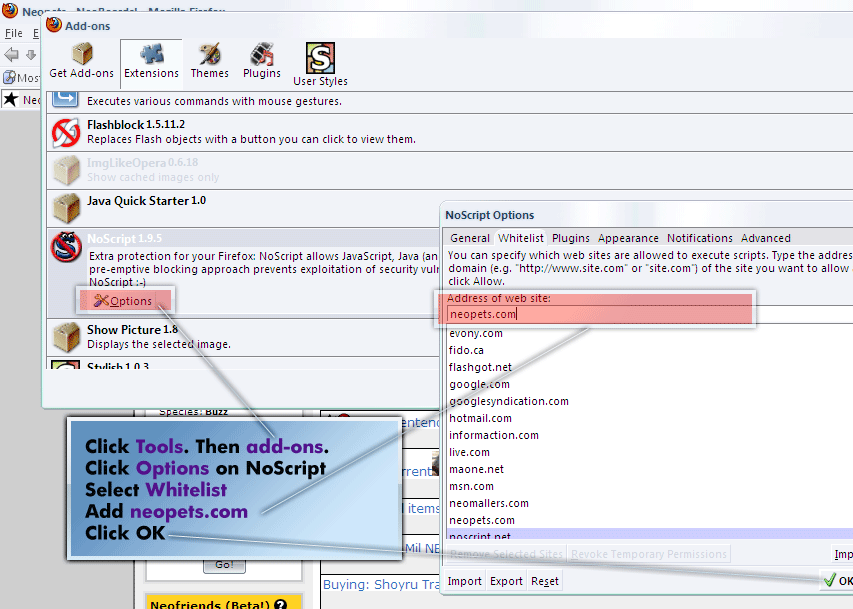Open the Plugins tab in NoScript Options
The height and width of the screenshot is (609, 853).
(x=571, y=238)
